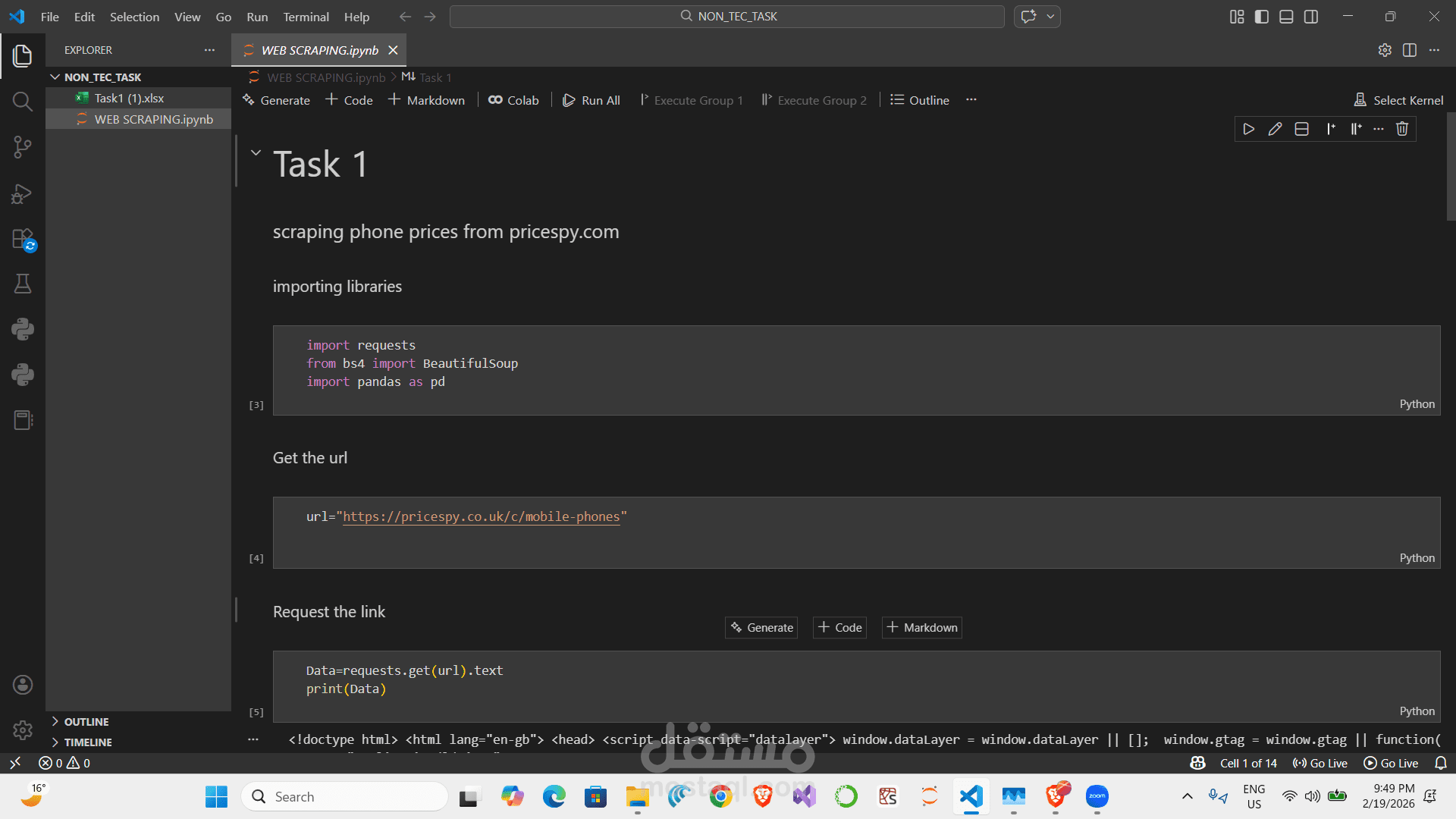Image resolution: width=1456 pixels, height=819 pixels.
Task: Click the editor vertical scrollbar
Action: [x=1451, y=167]
